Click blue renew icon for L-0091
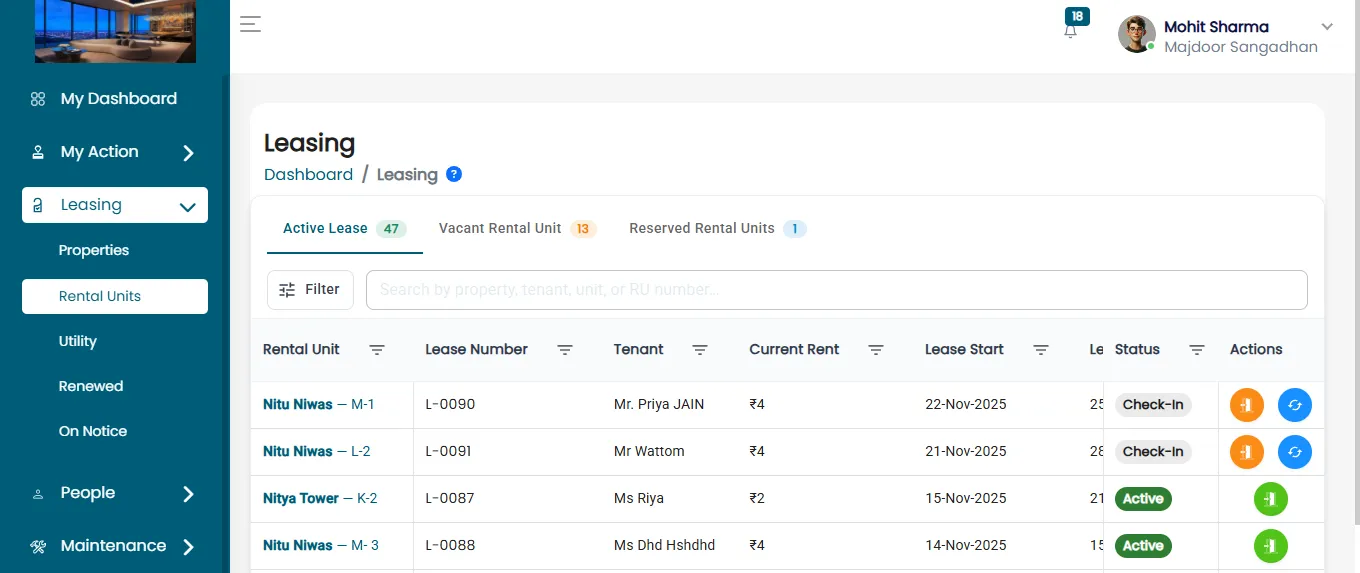 [x=1295, y=452]
